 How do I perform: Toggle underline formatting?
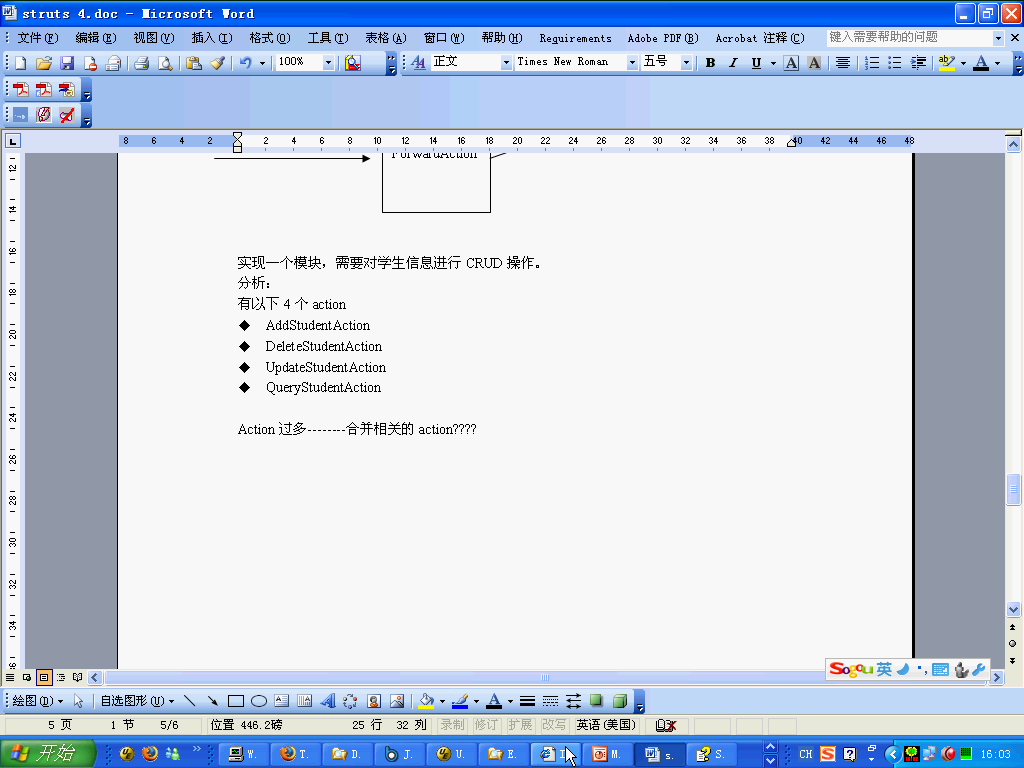[756, 63]
